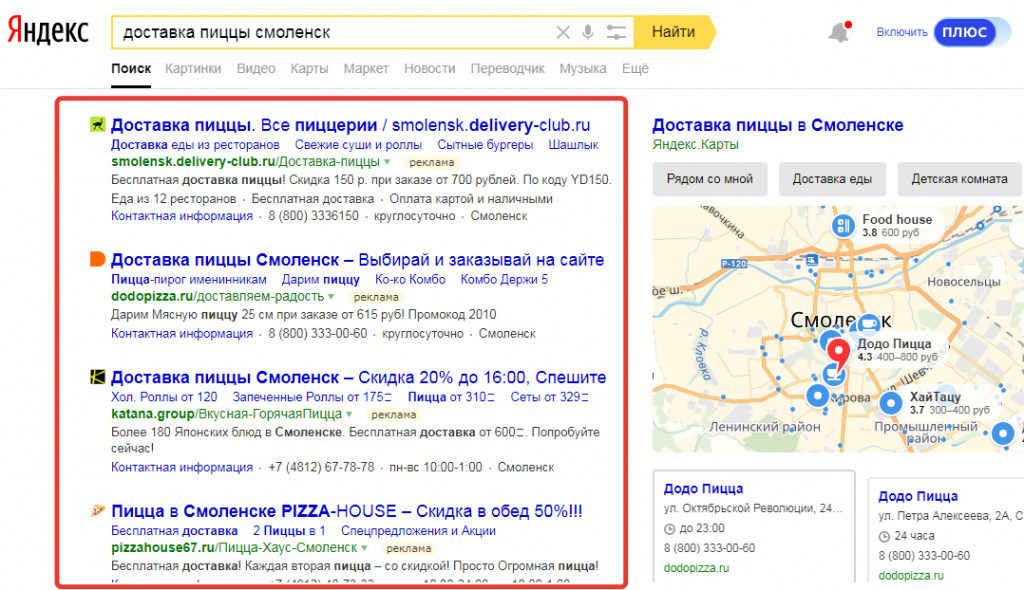Viewport: 1024px width, 590px height.
Task: Select the red Додо Пицца map pin
Action: click(839, 353)
